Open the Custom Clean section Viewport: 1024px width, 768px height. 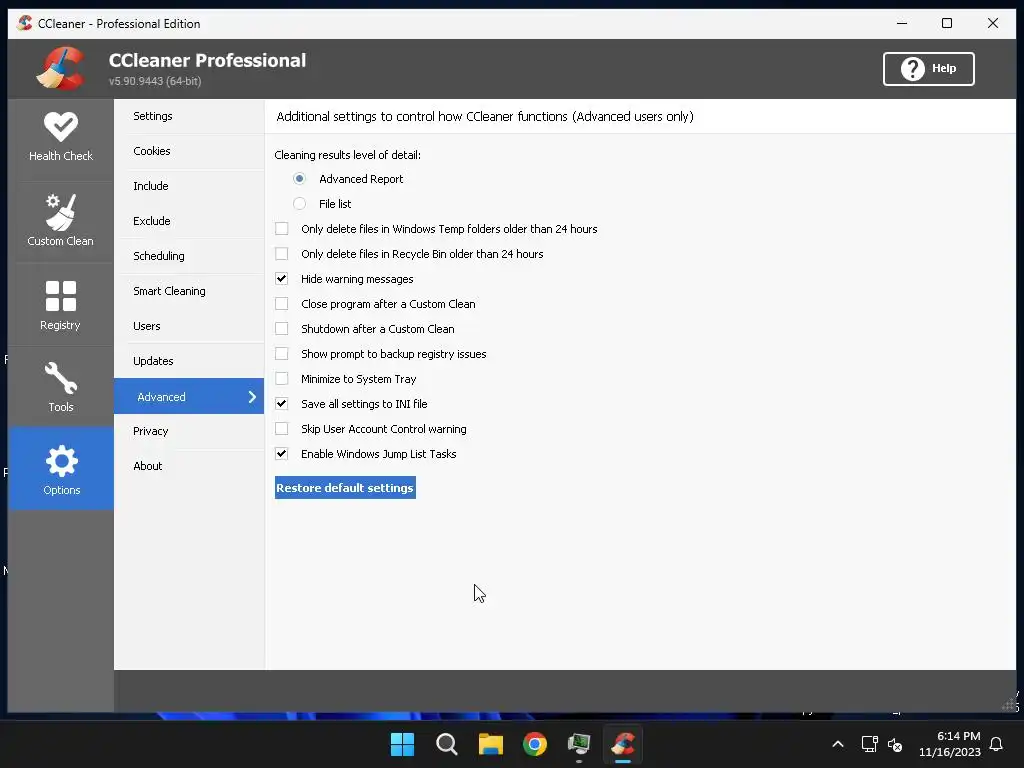pos(61,221)
